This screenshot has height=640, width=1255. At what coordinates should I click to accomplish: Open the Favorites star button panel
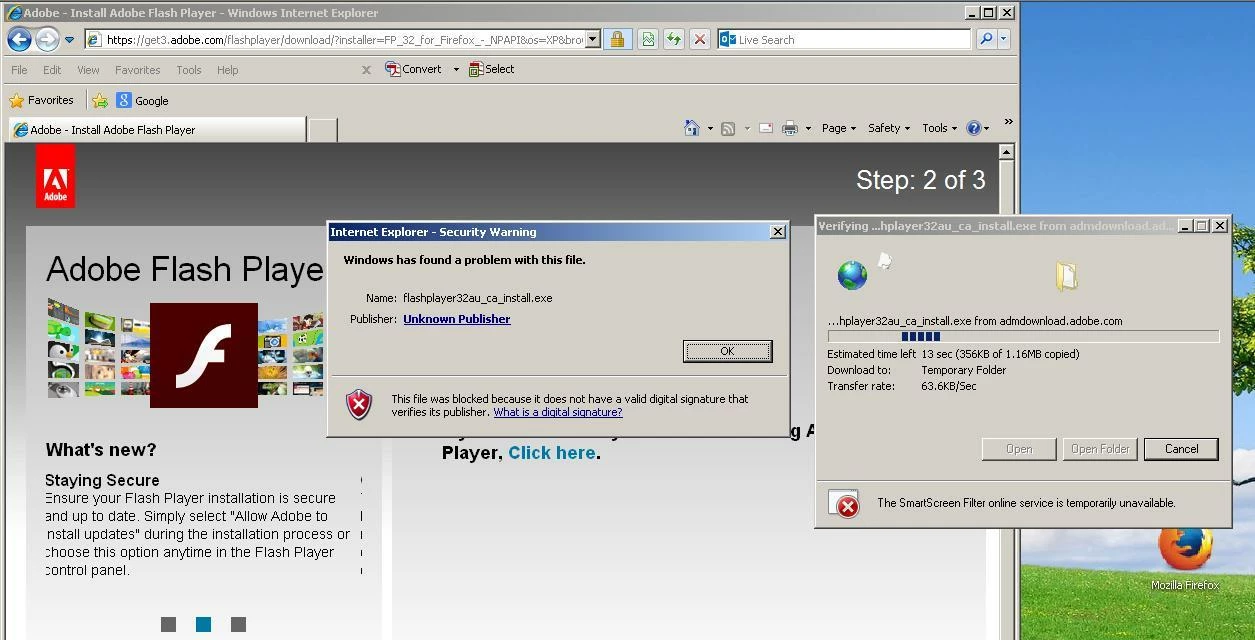coord(41,100)
